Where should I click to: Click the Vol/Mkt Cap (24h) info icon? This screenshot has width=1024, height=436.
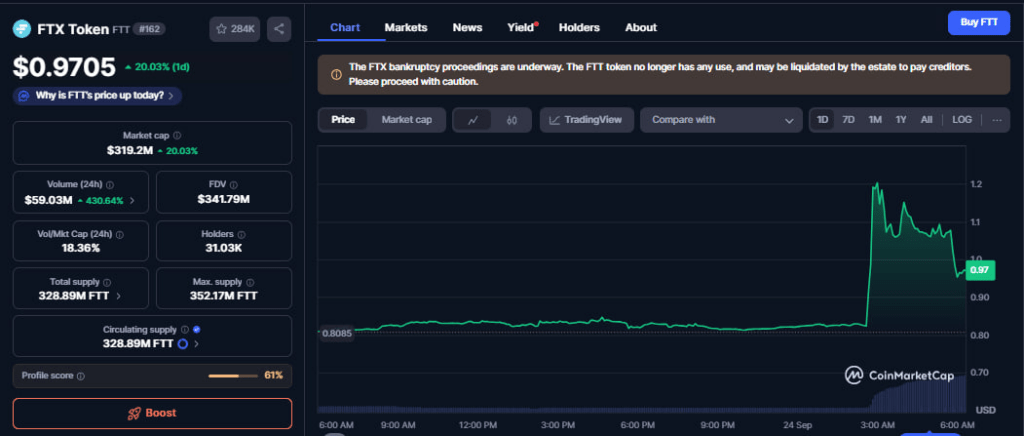coord(120,234)
